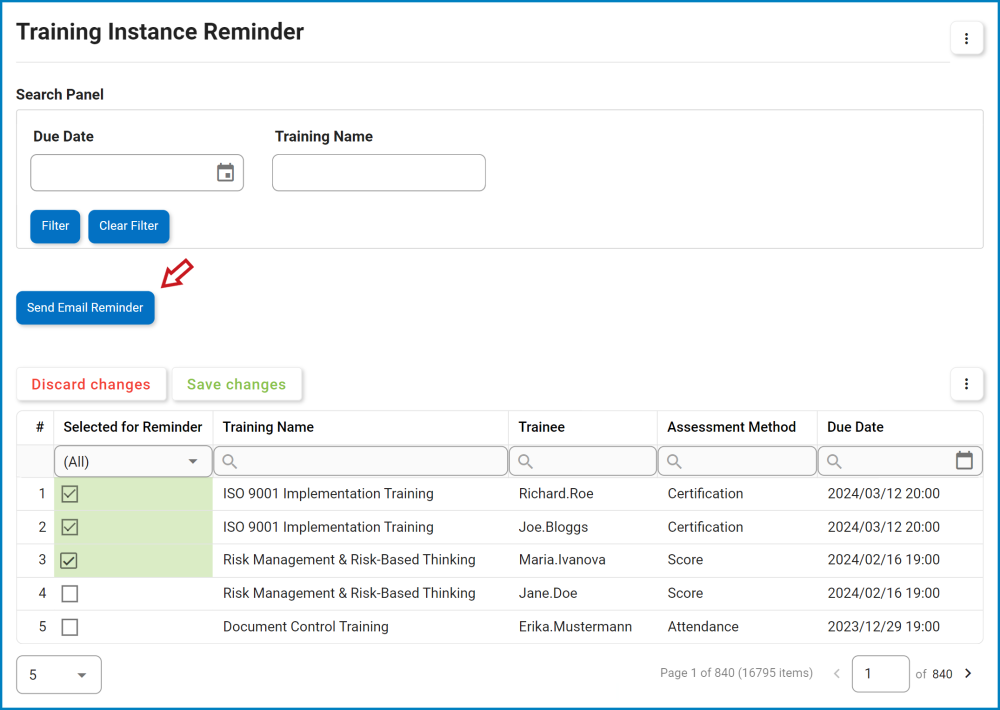Viewport: 1000px width, 710px height.
Task: Click the Send Email Reminder button
Action: (x=85, y=308)
